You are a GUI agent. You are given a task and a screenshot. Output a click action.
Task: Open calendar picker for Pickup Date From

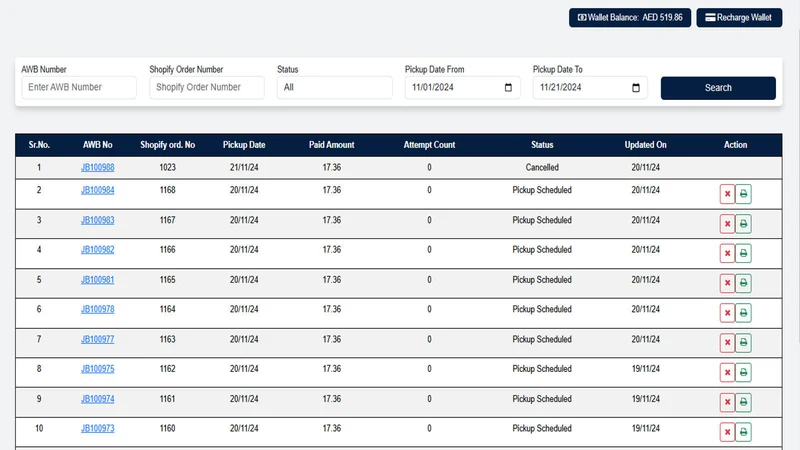pyautogui.click(x=508, y=88)
